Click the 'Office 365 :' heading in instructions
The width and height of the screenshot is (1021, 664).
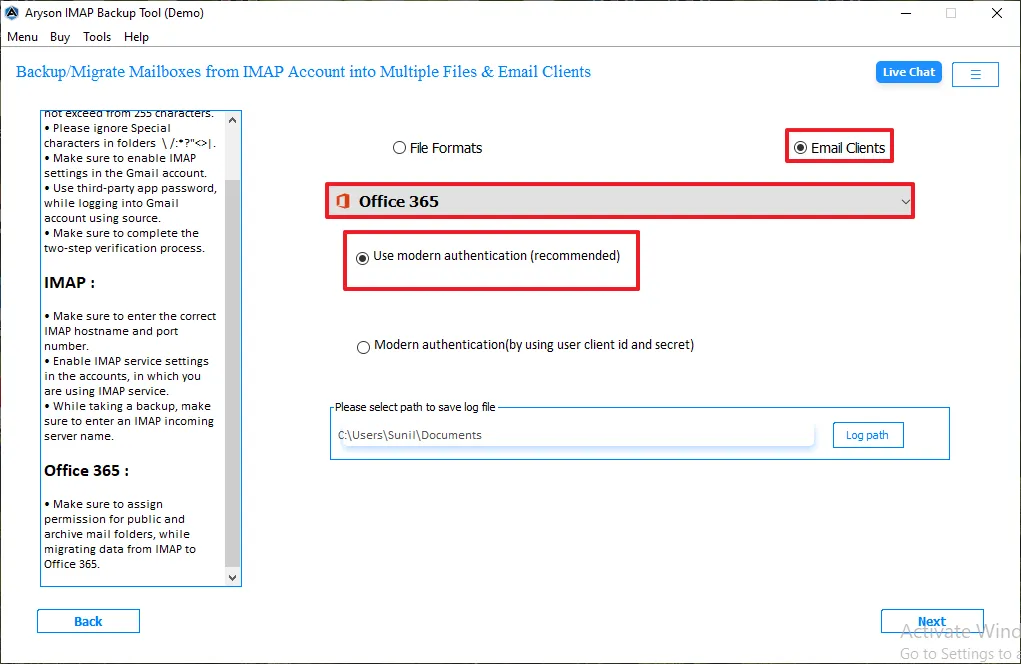[x=87, y=471]
